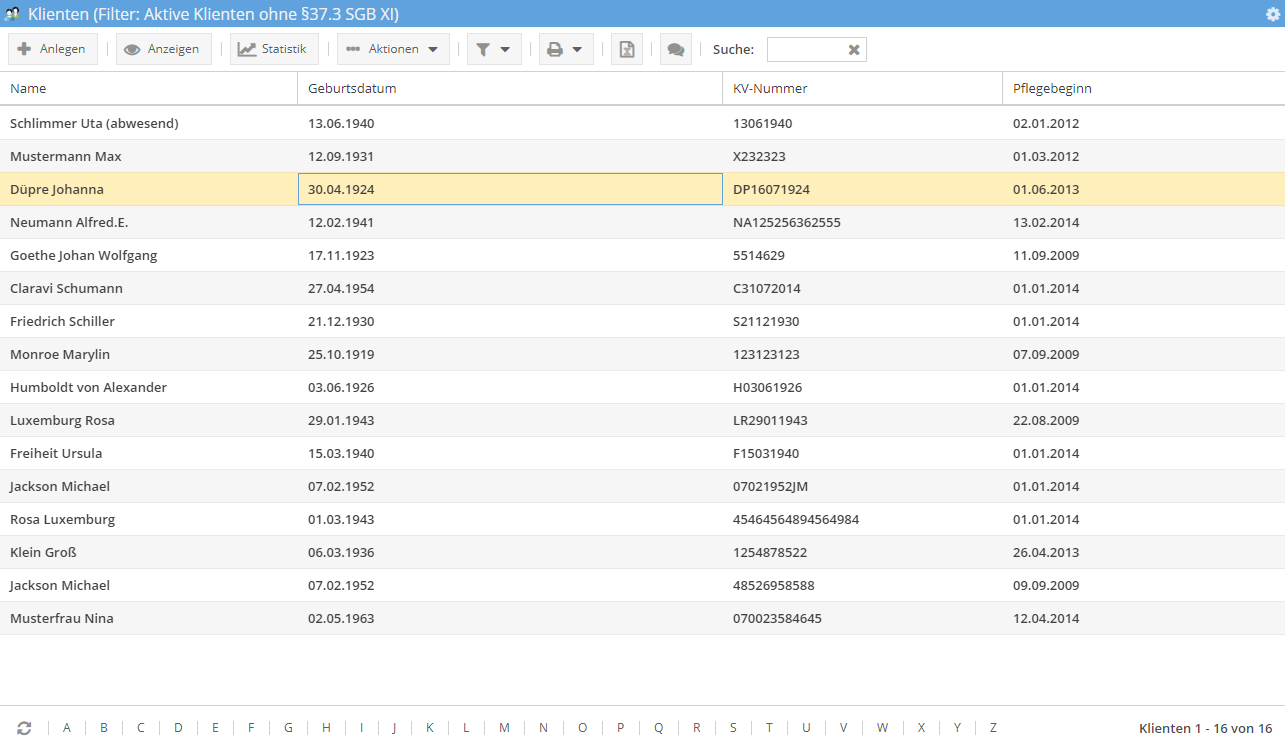Click the chat speech bubbles icon
The width and height of the screenshot is (1285, 749).
click(676, 49)
